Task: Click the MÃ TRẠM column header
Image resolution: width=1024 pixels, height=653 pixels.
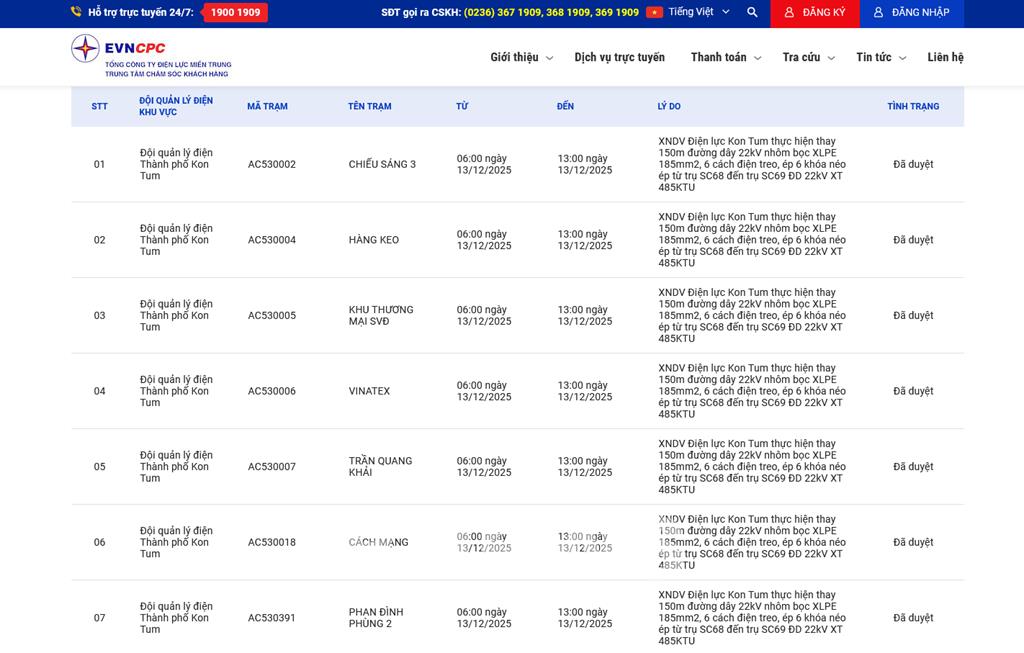Action: point(267,106)
